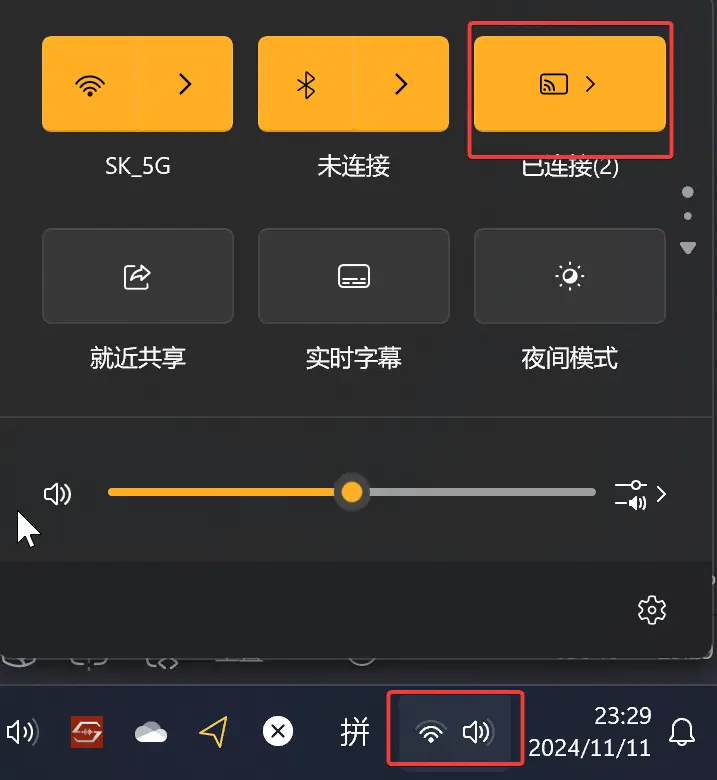Open clock showing 23:29 date
This screenshot has height=780, width=717.
click(x=590, y=732)
